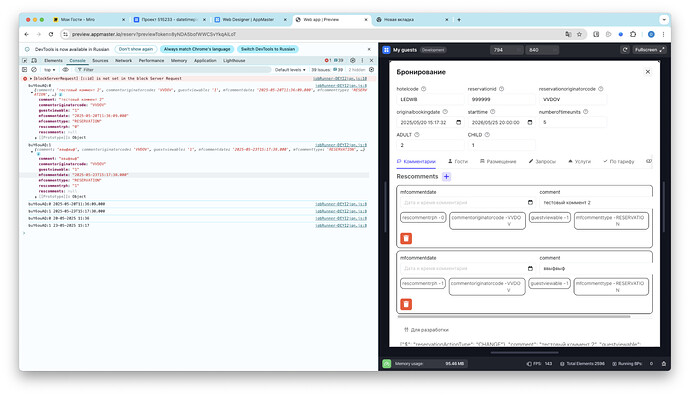Screen dimensions: 690x396
Task: Refresh the AppMaster preview
Action: click(x=624, y=50)
